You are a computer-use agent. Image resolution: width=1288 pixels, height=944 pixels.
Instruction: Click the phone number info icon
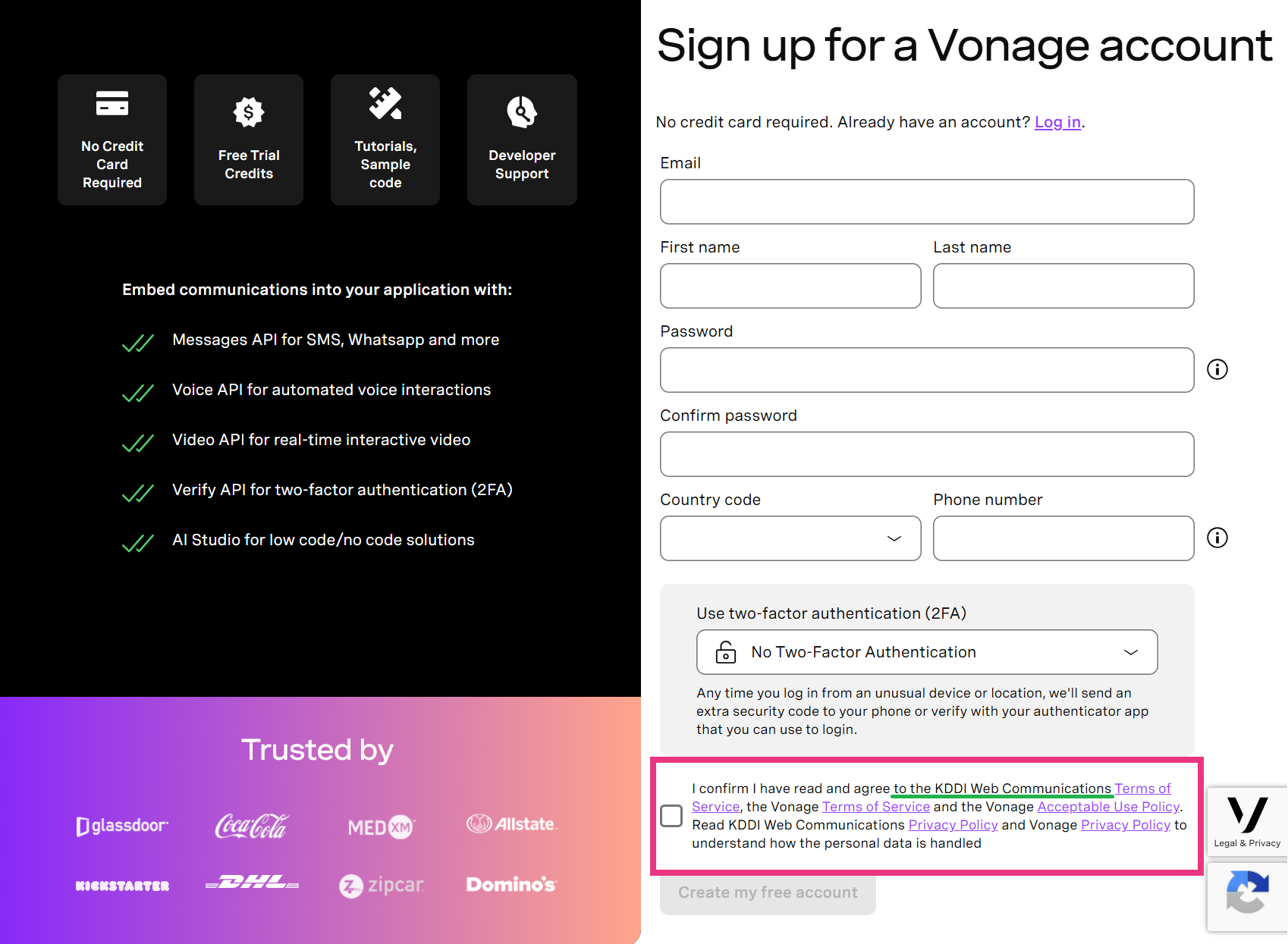[1217, 538]
